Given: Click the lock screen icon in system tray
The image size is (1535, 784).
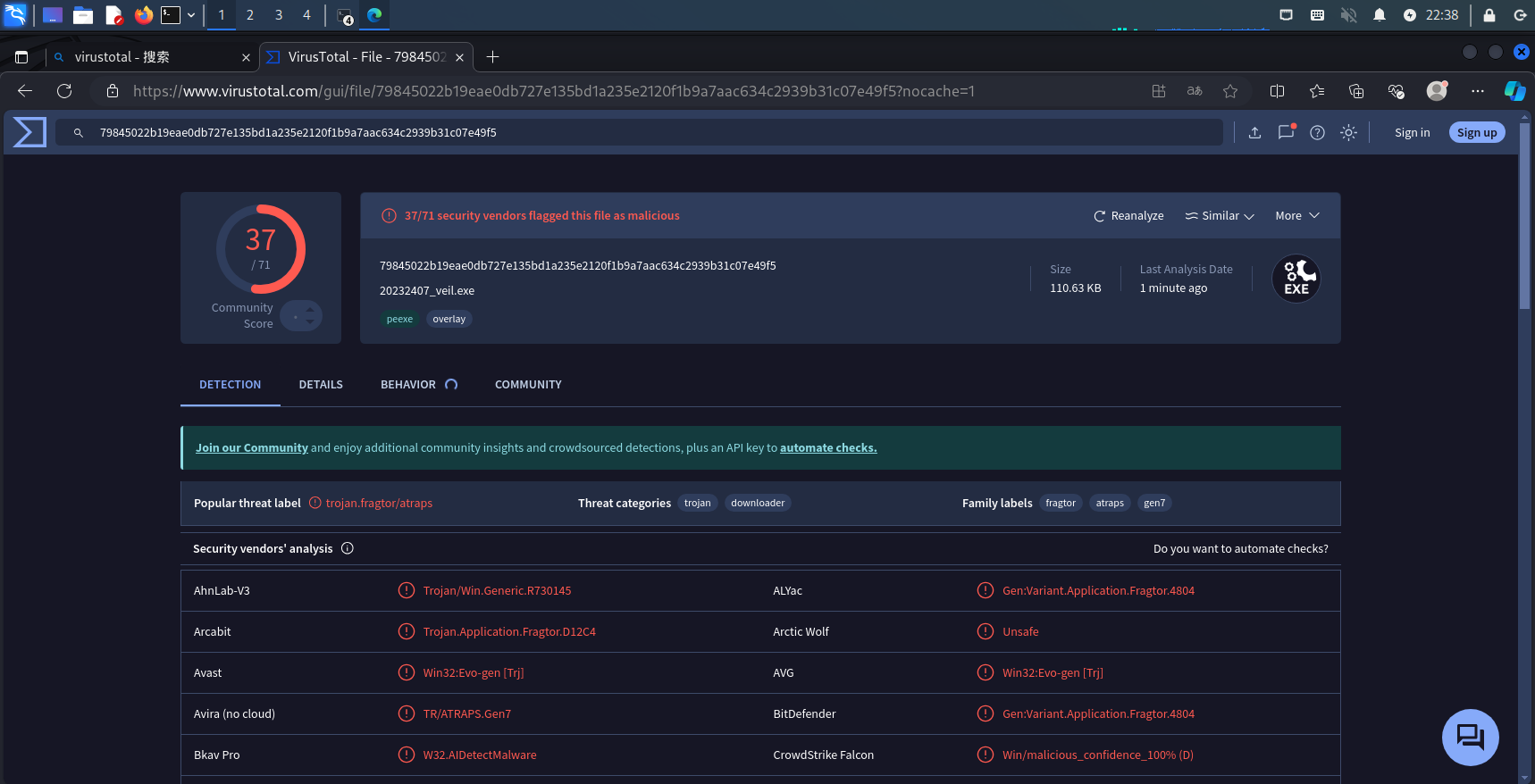Looking at the screenshot, I should (x=1489, y=15).
